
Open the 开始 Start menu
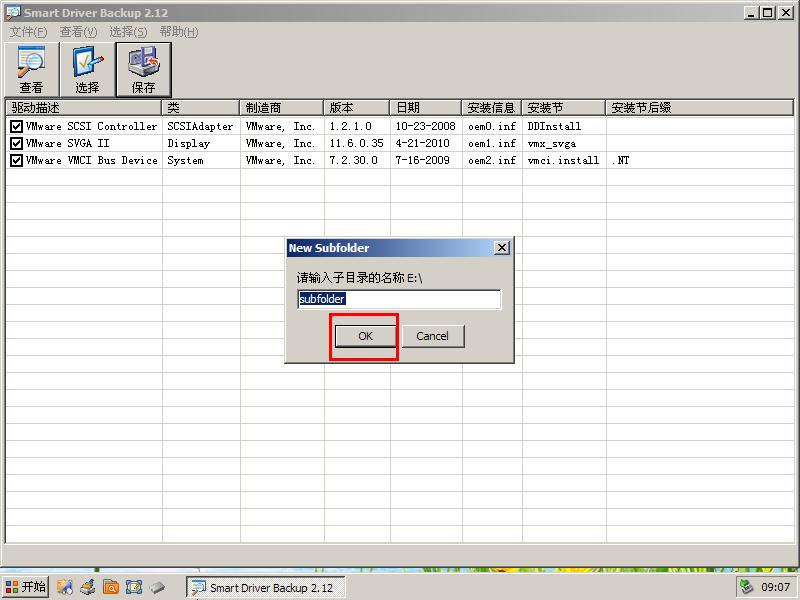tap(26, 587)
